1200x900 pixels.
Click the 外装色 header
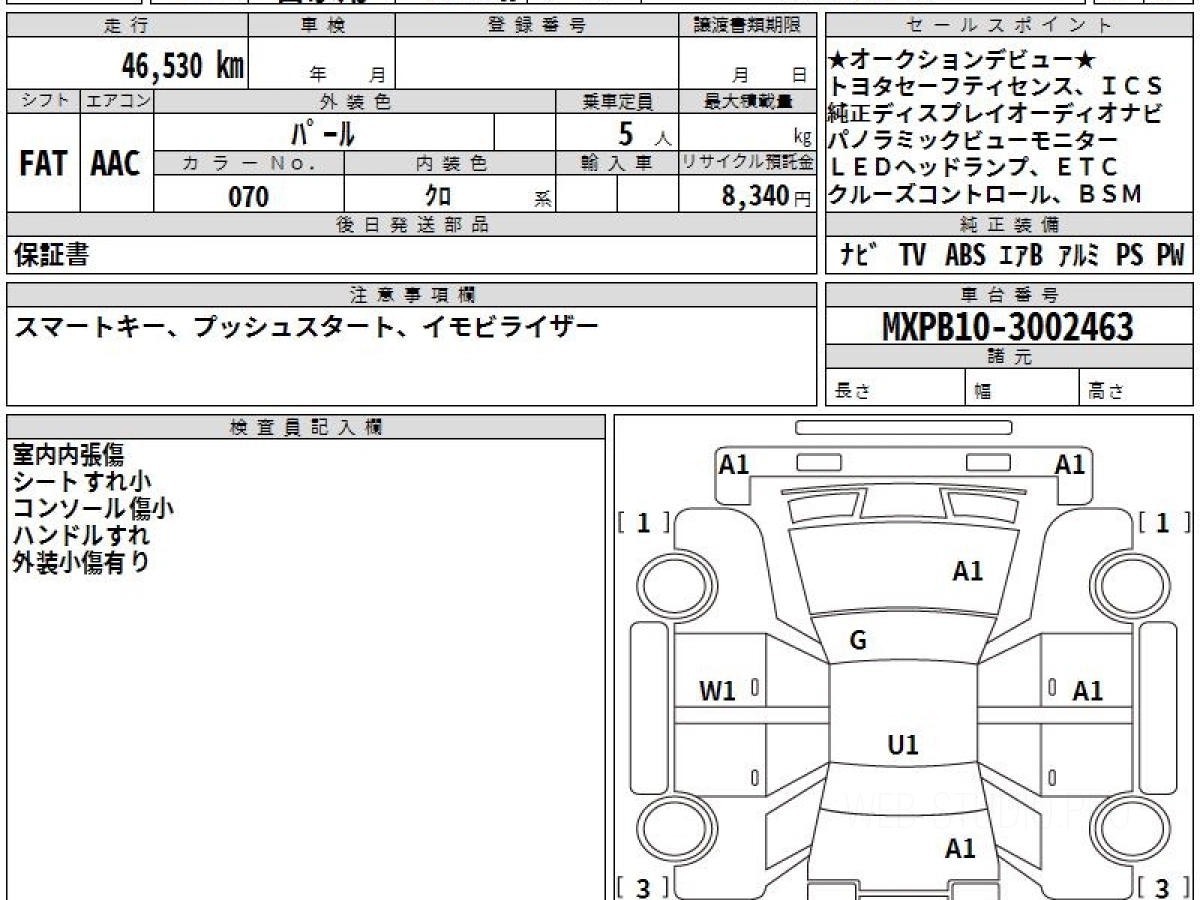pos(355,100)
